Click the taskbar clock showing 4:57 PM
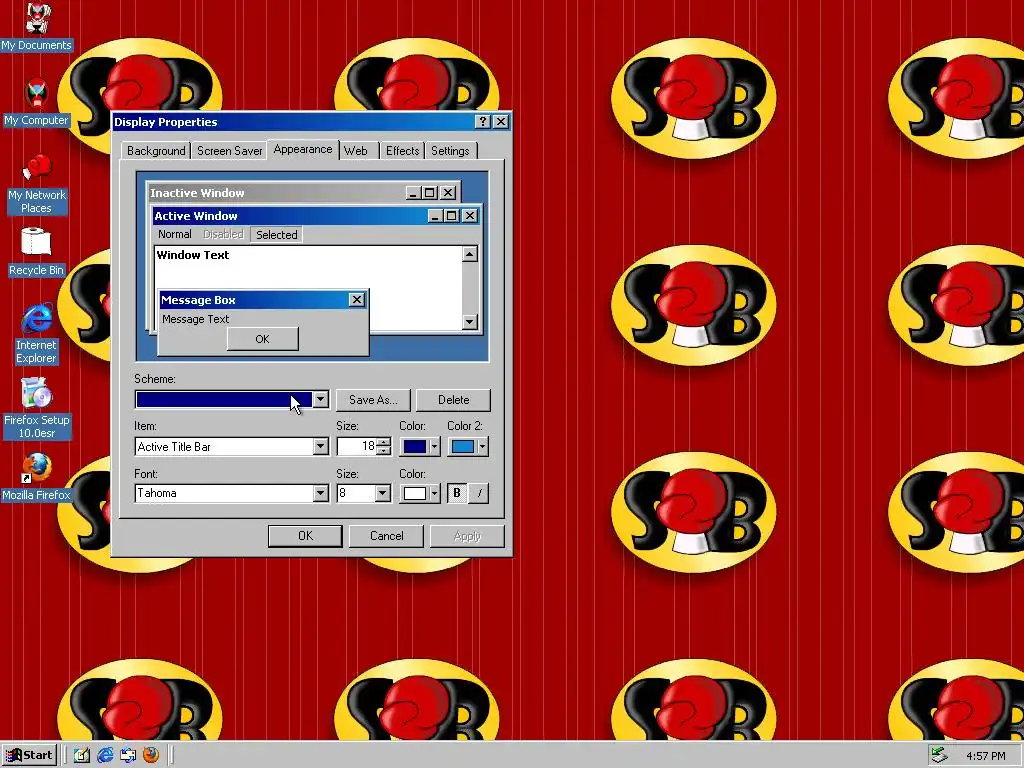Image resolution: width=1024 pixels, height=768 pixels. pos(985,756)
